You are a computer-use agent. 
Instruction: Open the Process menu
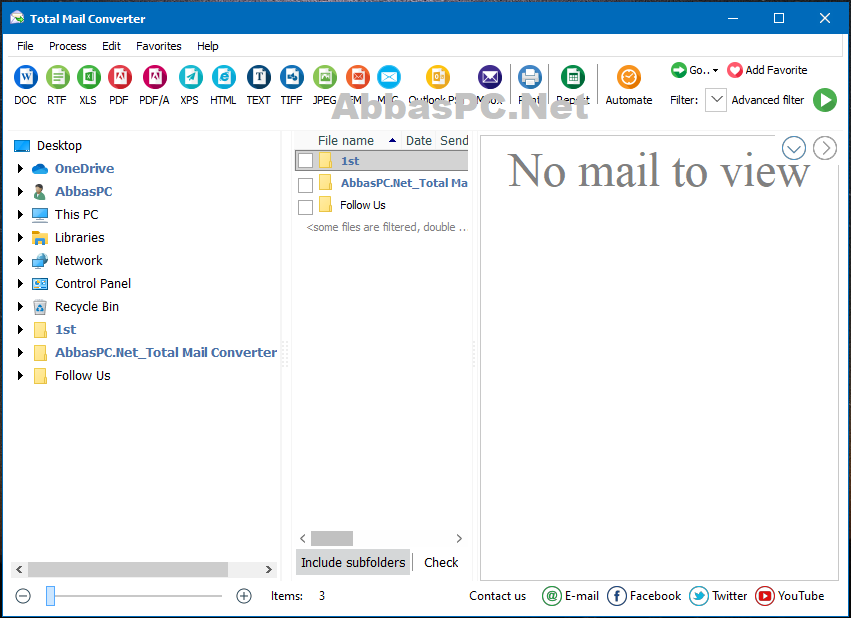pyautogui.click(x=67, y=46)
